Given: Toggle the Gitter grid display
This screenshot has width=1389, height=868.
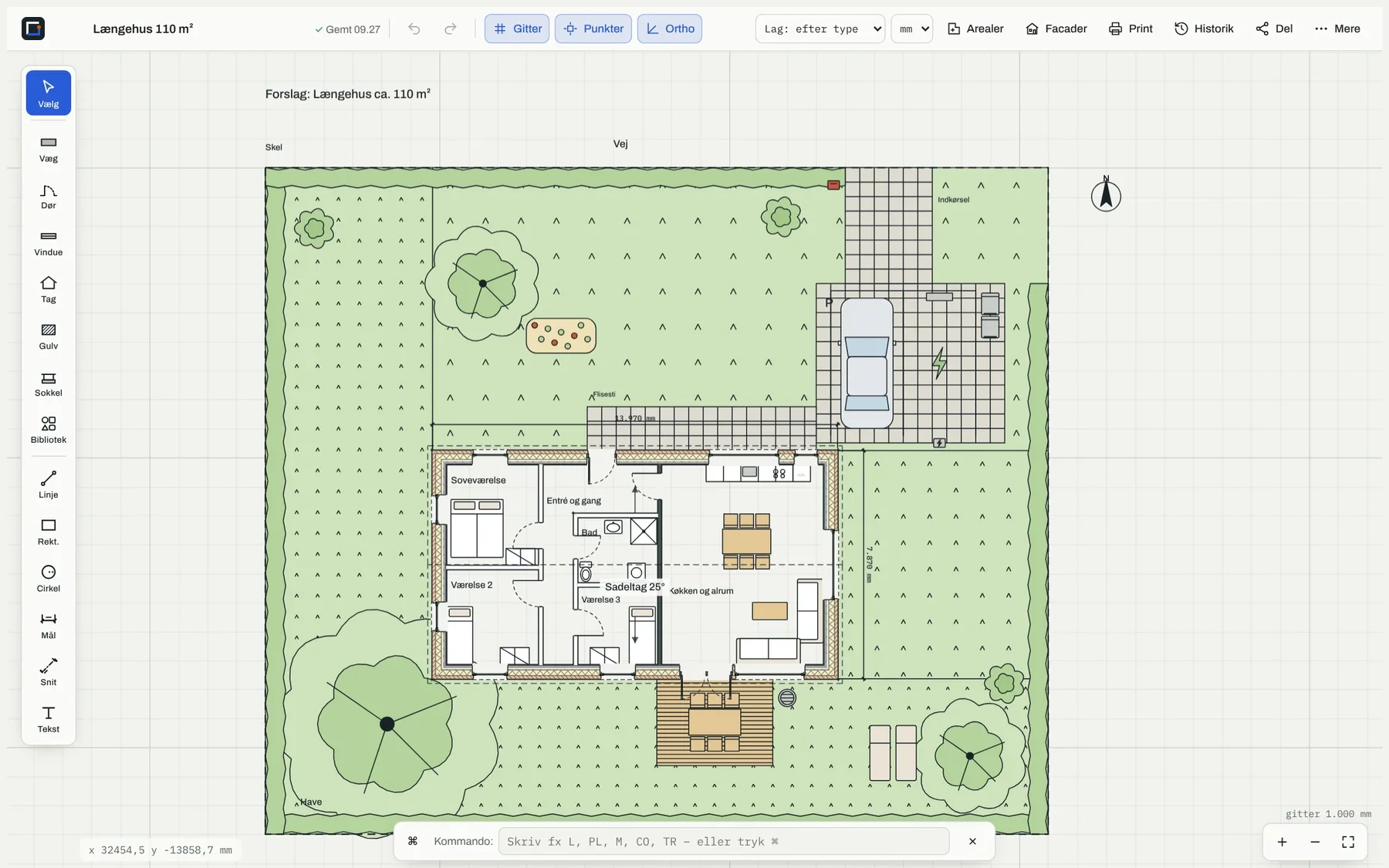Looking at the screenshot, I should [517, 29].
